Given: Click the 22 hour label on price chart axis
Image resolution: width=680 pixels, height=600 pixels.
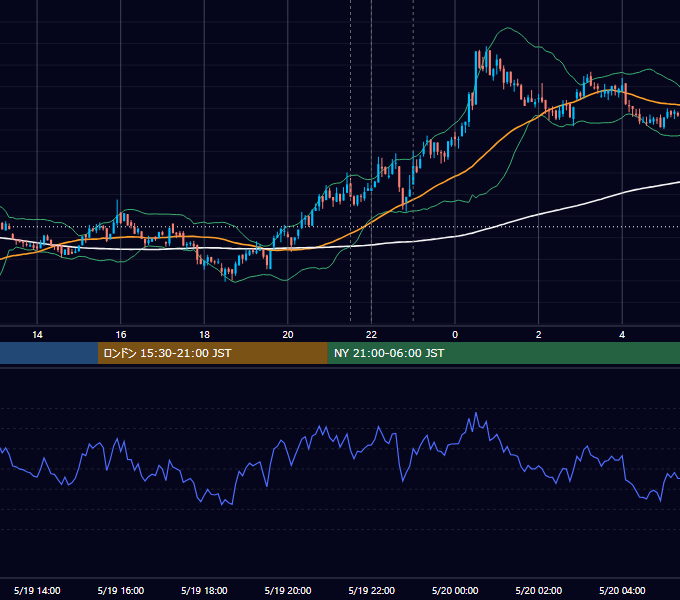Looking at the screenshot, I should click(371, 335).
